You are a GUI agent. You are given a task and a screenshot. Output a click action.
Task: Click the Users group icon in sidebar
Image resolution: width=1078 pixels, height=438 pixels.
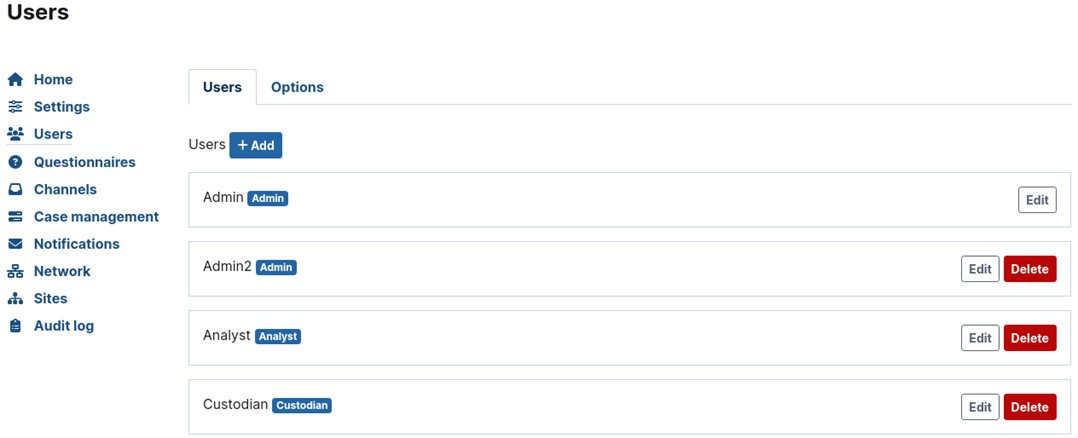pos(15,134)
